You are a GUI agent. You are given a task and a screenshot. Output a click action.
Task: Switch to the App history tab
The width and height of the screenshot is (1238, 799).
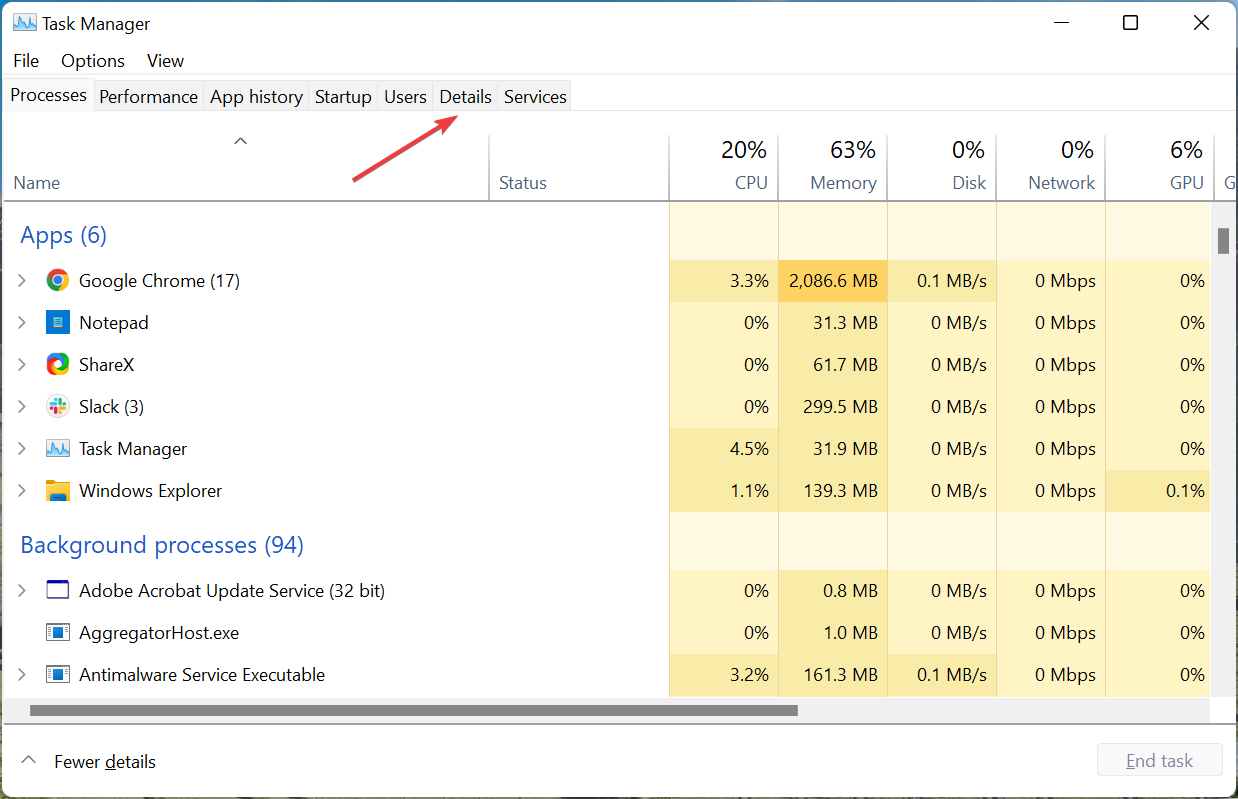[x=256, y=97]
